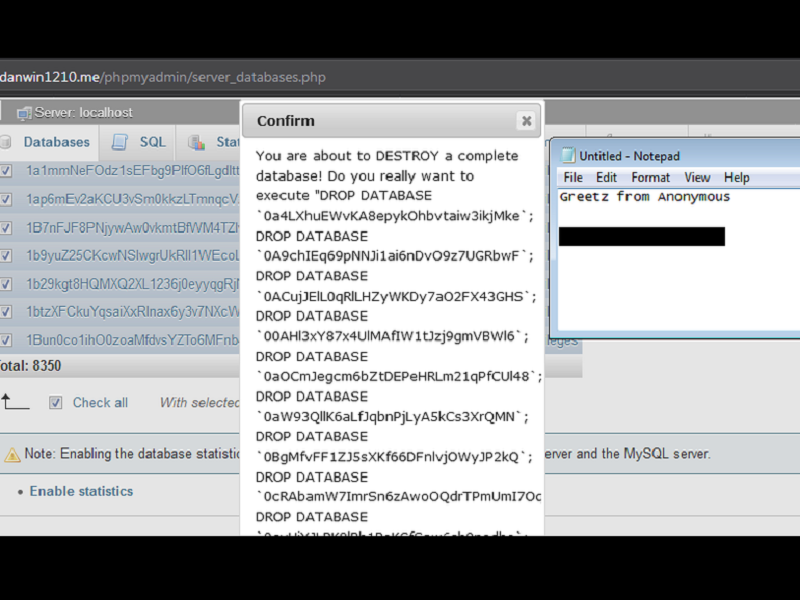
Task: Toggle checkbox for database 1b29kgt8HQMXQ2XL1236
Action: click(6, 284)
